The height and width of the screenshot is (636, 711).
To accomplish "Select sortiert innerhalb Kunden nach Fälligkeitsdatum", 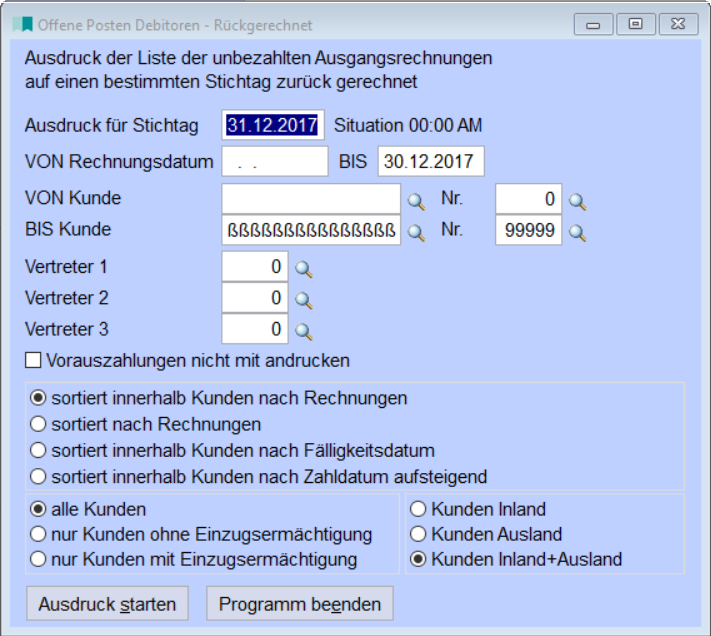I will [x=39, y=450].
